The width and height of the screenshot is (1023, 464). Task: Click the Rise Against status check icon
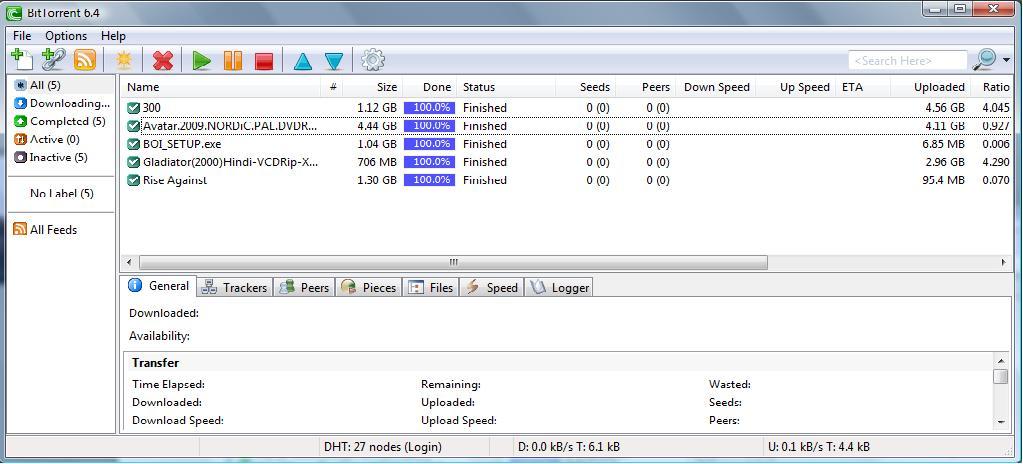(x=134, y=180)
